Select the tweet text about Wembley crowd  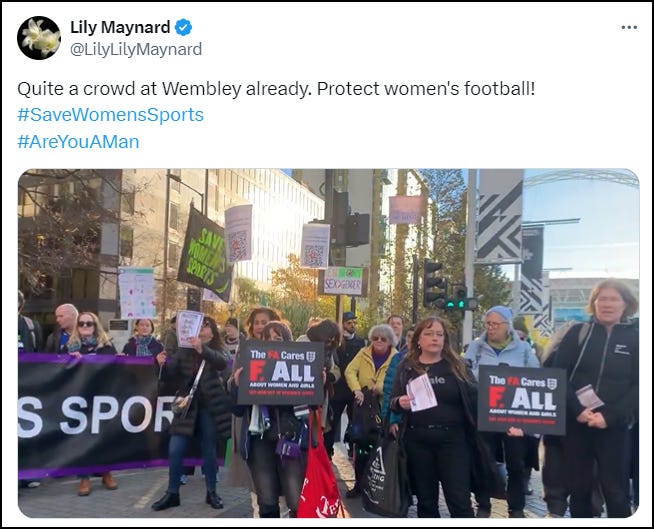[x=276, y=88]
